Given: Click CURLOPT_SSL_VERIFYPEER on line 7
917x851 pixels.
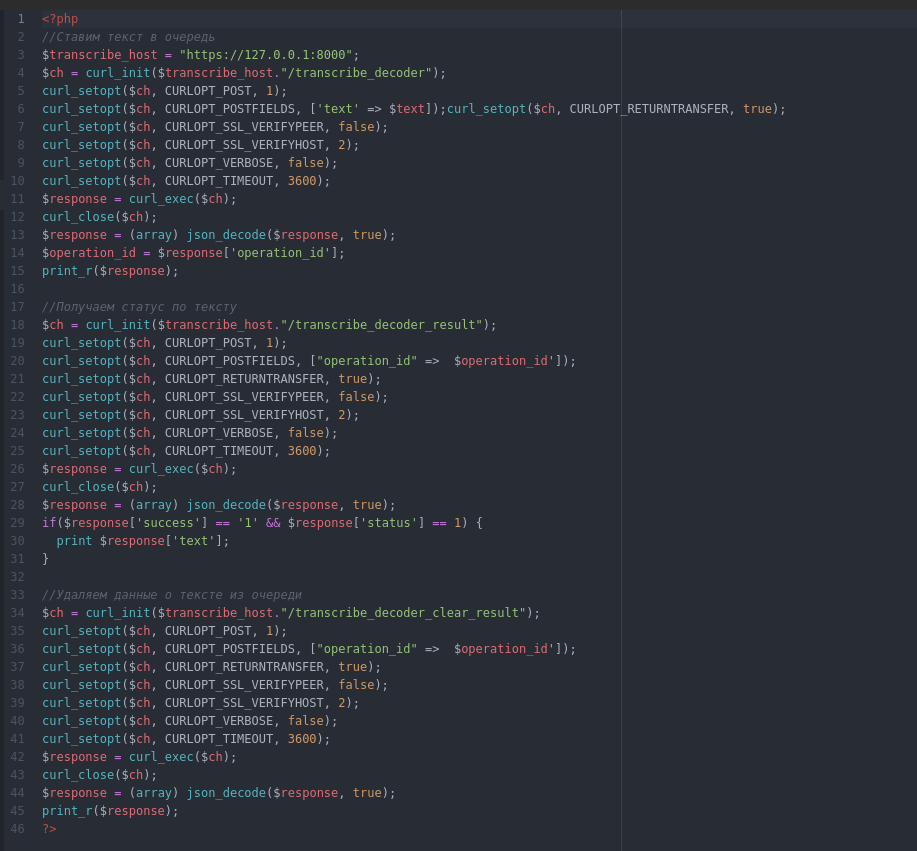Looking at the screenshot, I should [x=244, y=127].
